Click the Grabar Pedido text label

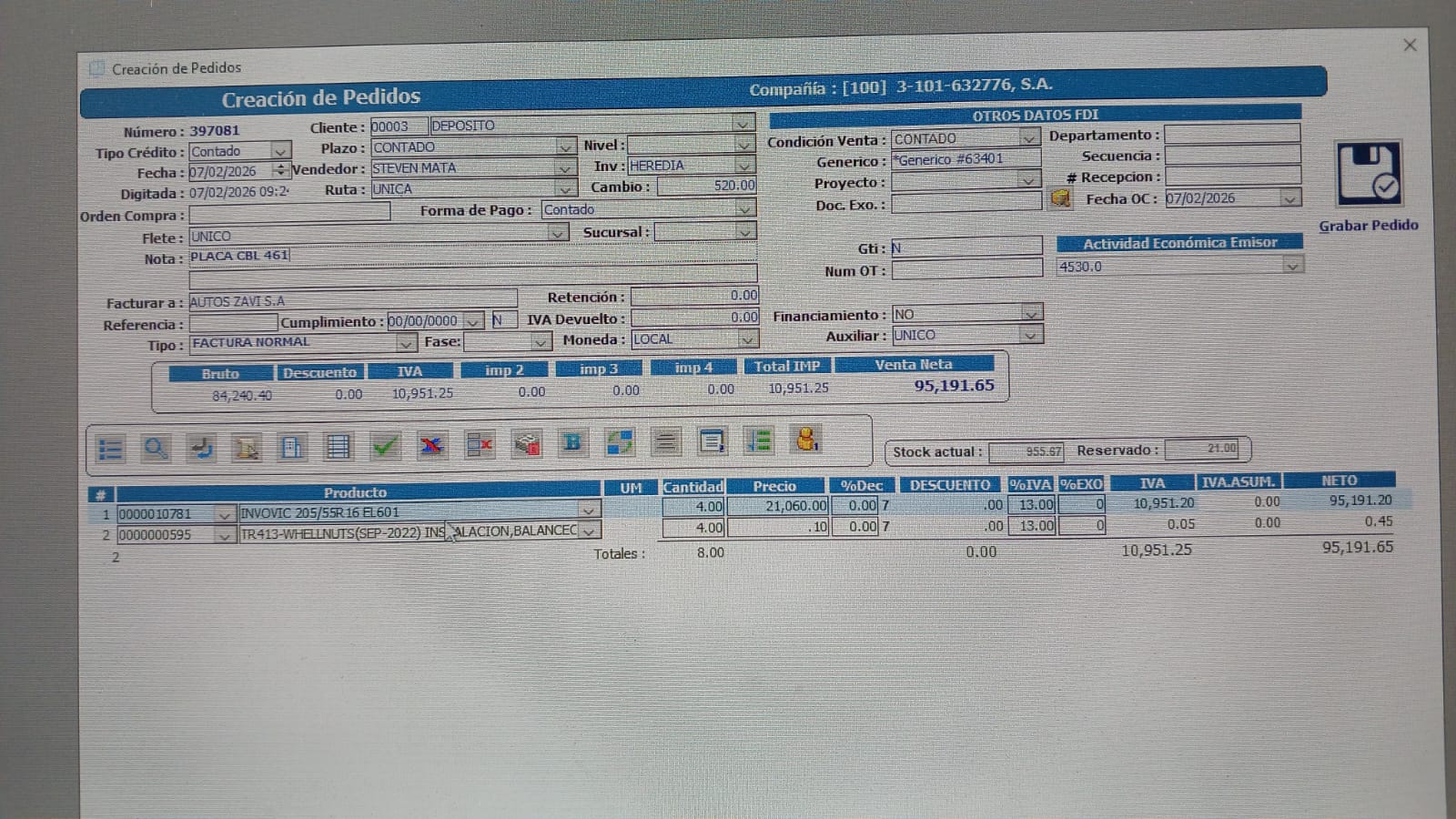(x=1368, y=225)
